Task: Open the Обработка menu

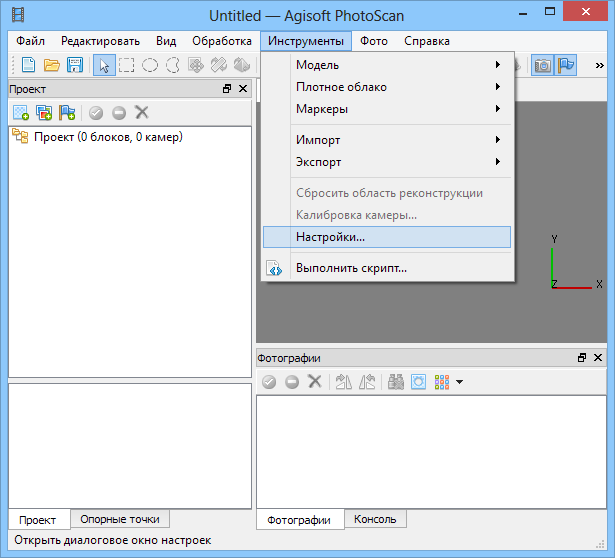Action: [222, 41]
